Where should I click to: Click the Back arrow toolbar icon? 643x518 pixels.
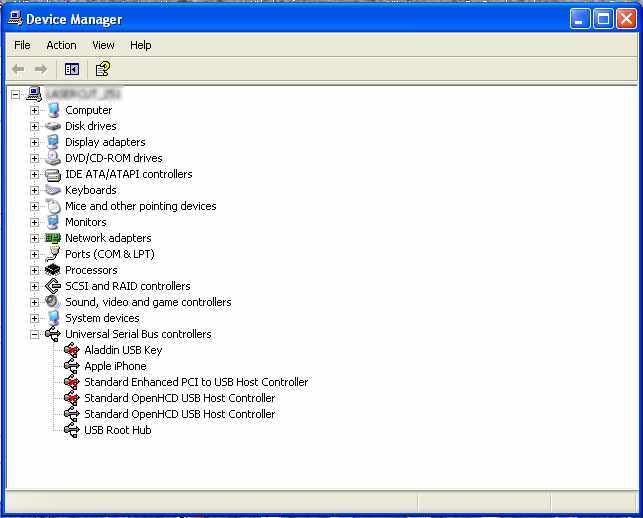click(18, 69)
